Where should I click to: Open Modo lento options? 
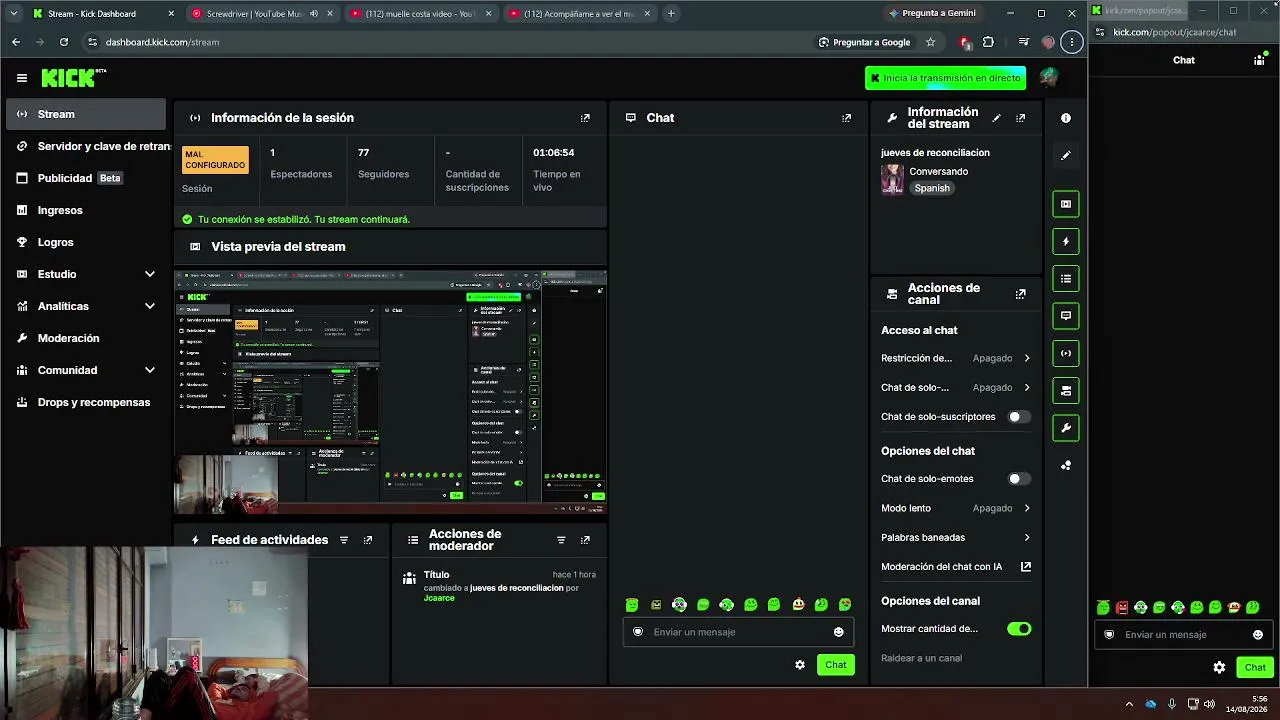(x=955, y=508)
